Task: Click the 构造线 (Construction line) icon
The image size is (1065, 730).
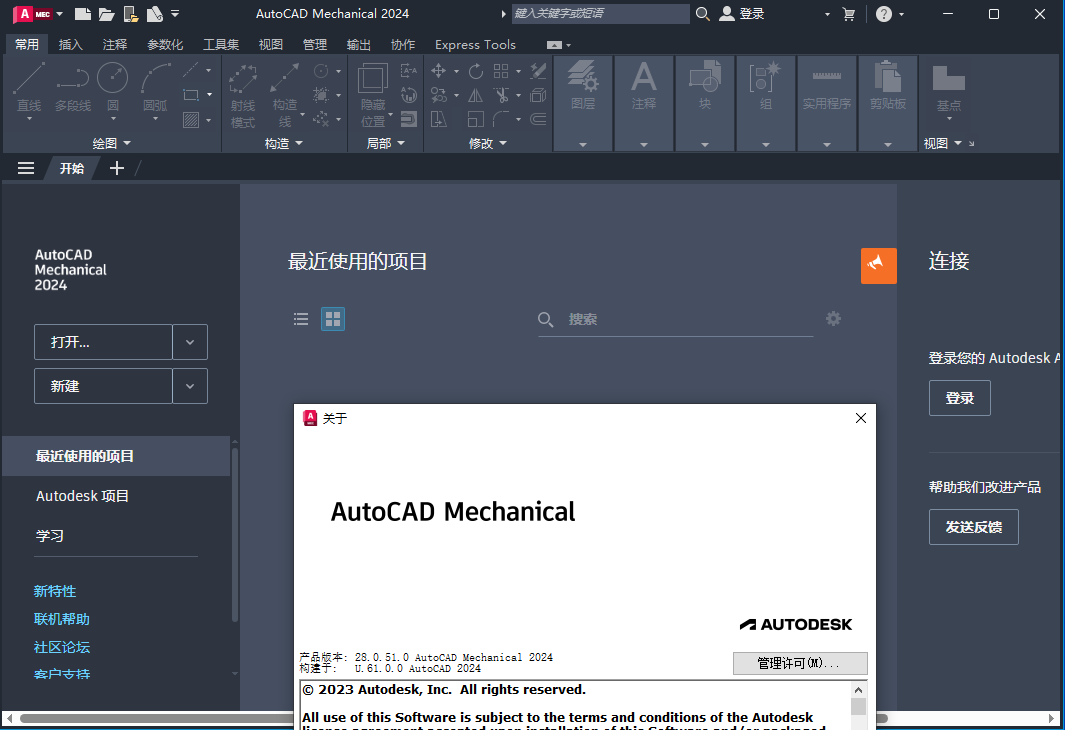Action: click(x=285, y=94)
